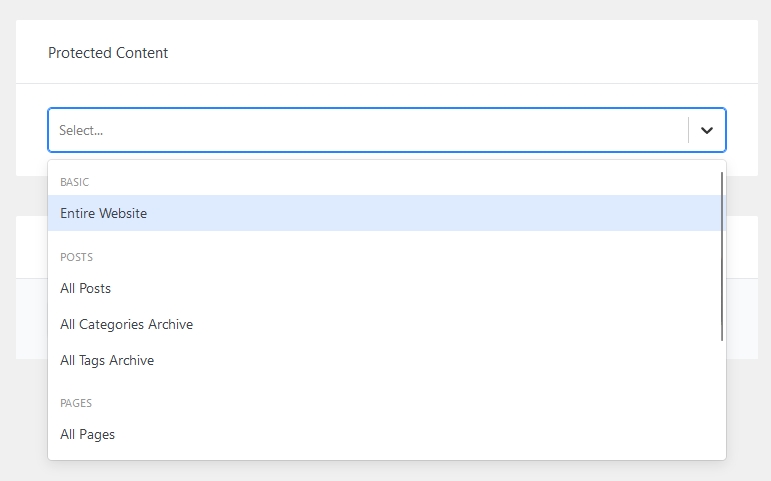Click the Select... combo box input
The image size is (771, 481).
tap(360, 130)
